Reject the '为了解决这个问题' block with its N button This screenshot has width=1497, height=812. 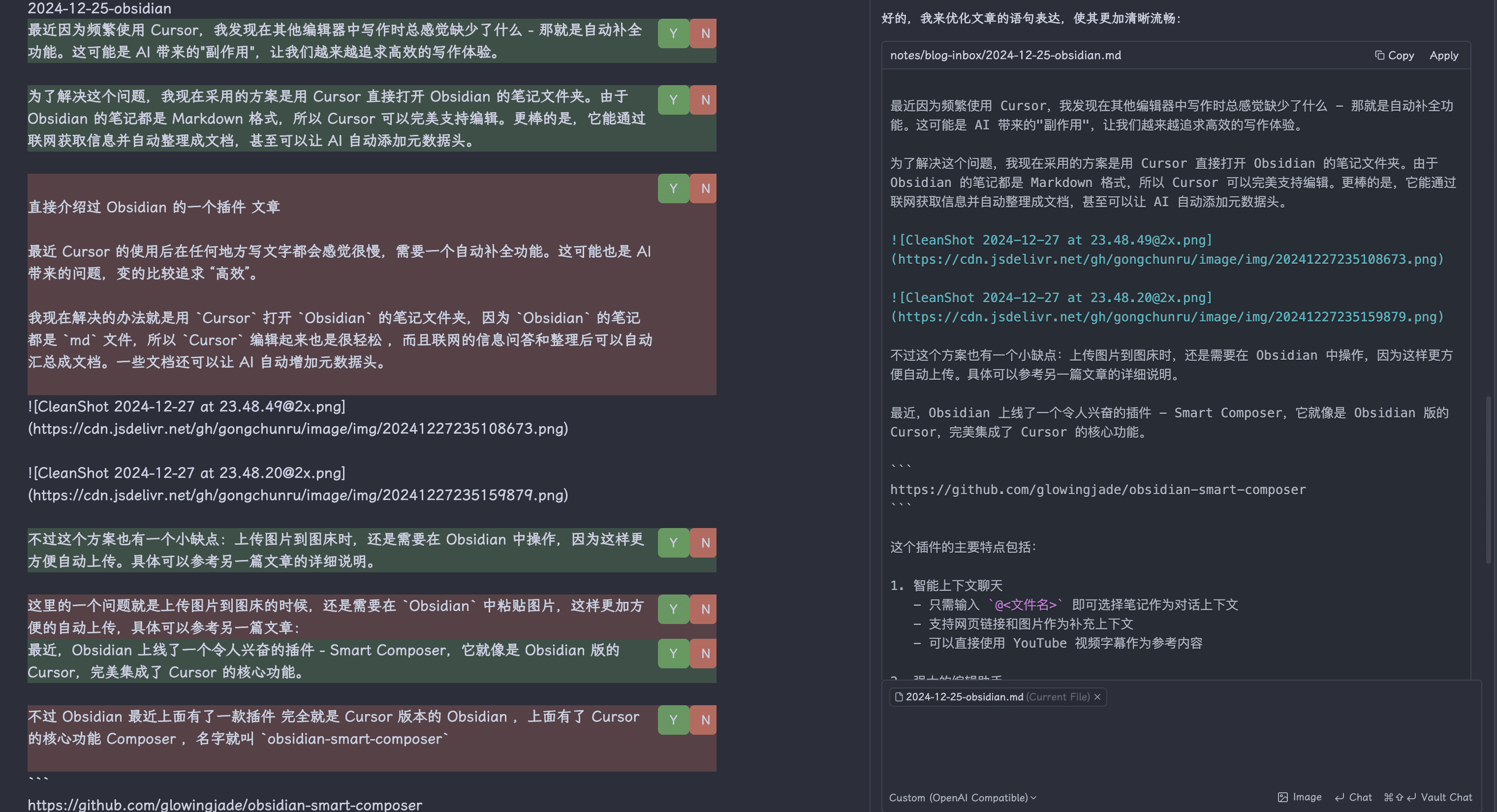tap(704, 99)
